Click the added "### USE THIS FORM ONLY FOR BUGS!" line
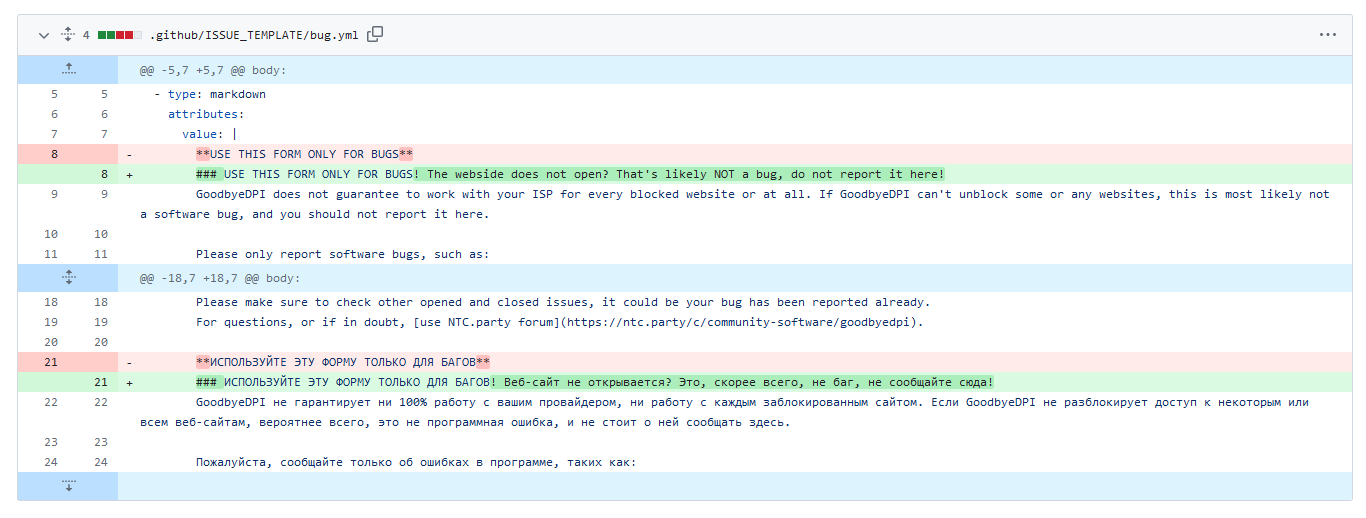Screen dimensions: 1366x518 pos(570,174)
